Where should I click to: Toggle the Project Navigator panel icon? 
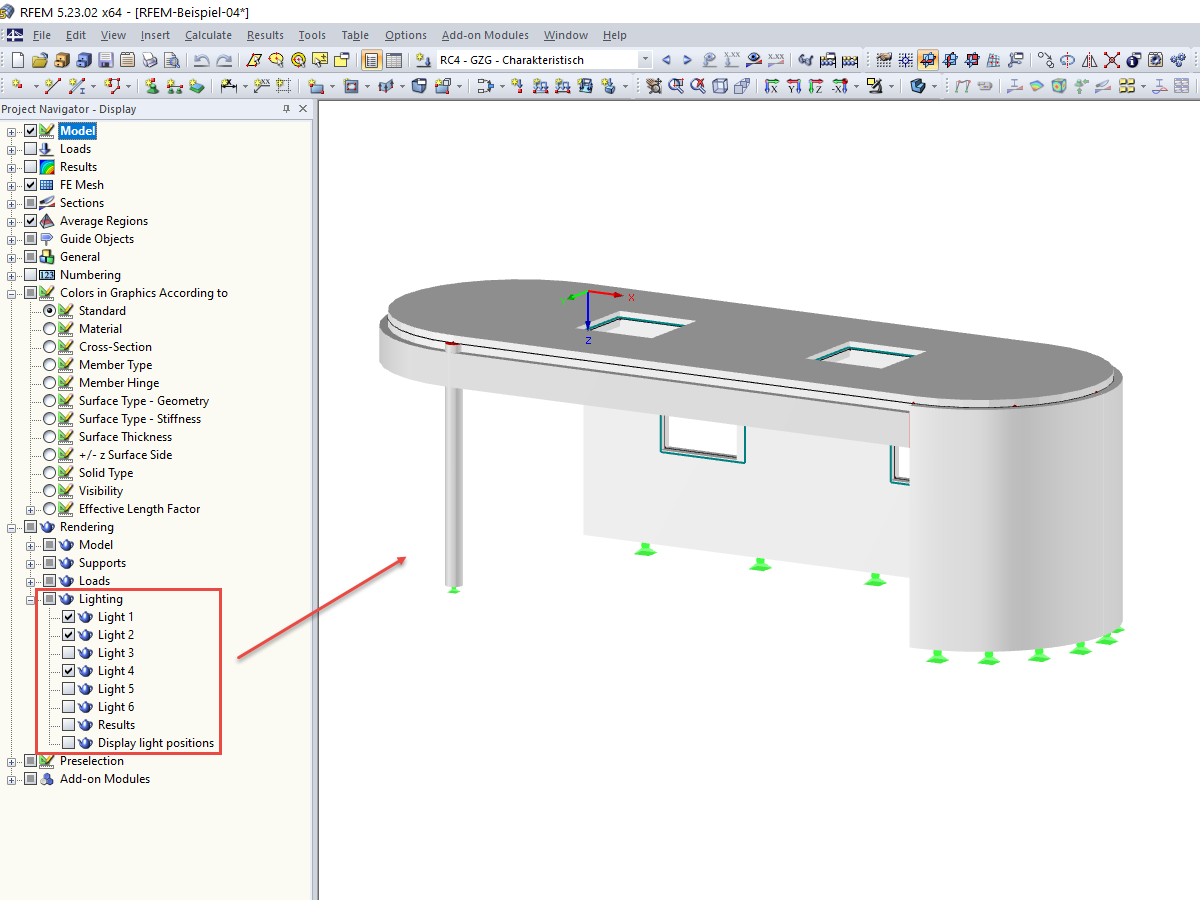[372, 60]
